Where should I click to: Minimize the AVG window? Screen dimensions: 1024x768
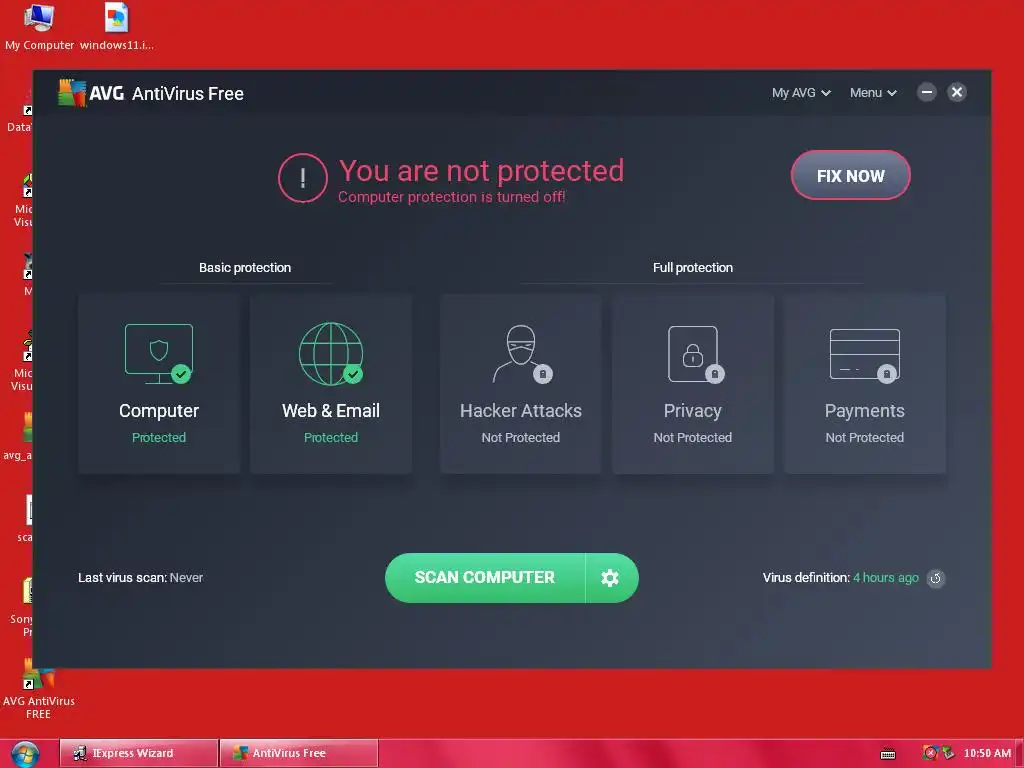pos(926,92)
